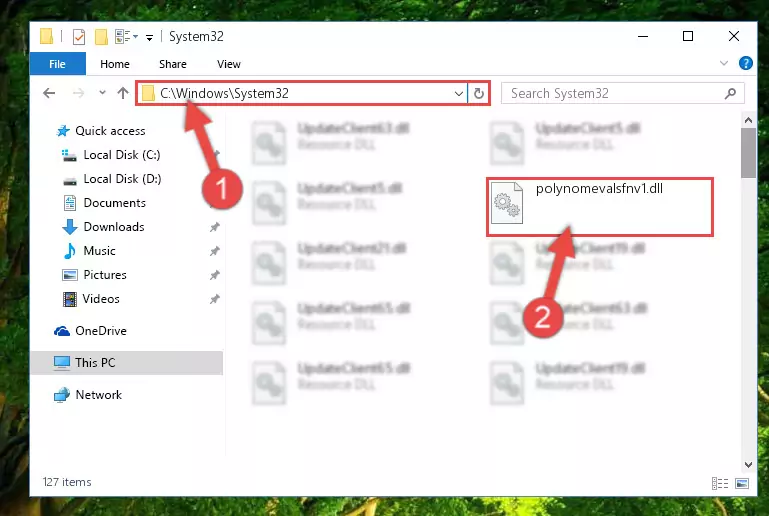The width and height of the screenshot is (769, 516).
Task: Refresh the System32 folder
Action: click(479, 93)
